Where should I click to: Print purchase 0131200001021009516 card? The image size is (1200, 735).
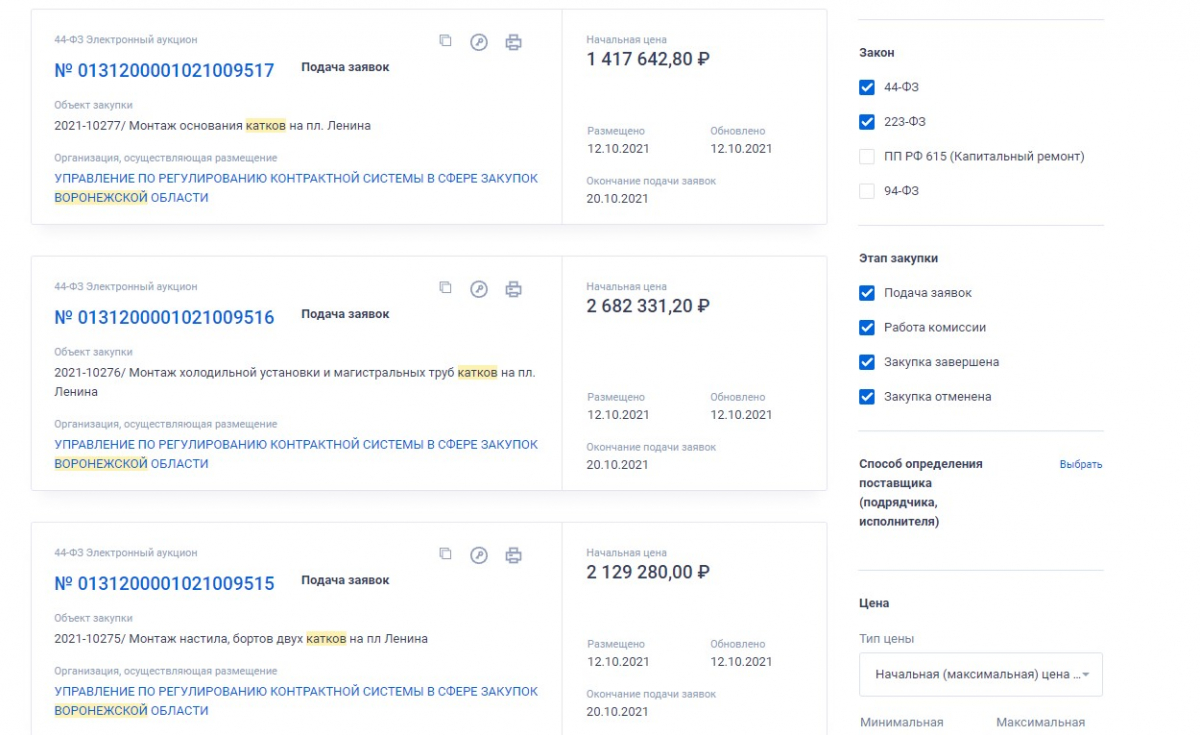click(513, 289)
